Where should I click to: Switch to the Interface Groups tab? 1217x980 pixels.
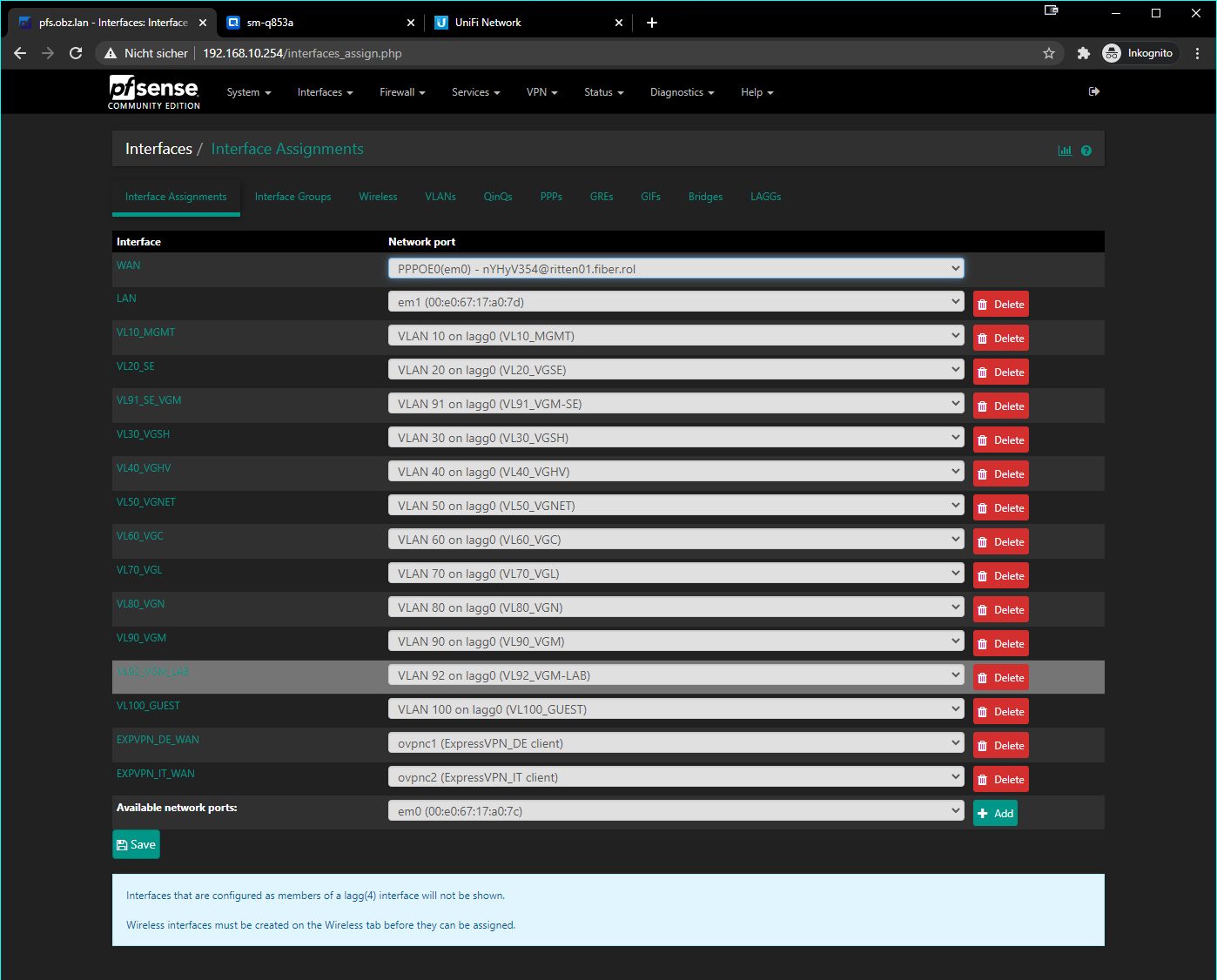tap(293, 197)
